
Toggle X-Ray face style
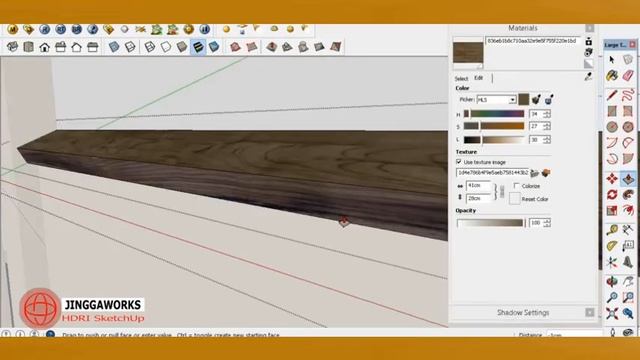click(114, 47)
